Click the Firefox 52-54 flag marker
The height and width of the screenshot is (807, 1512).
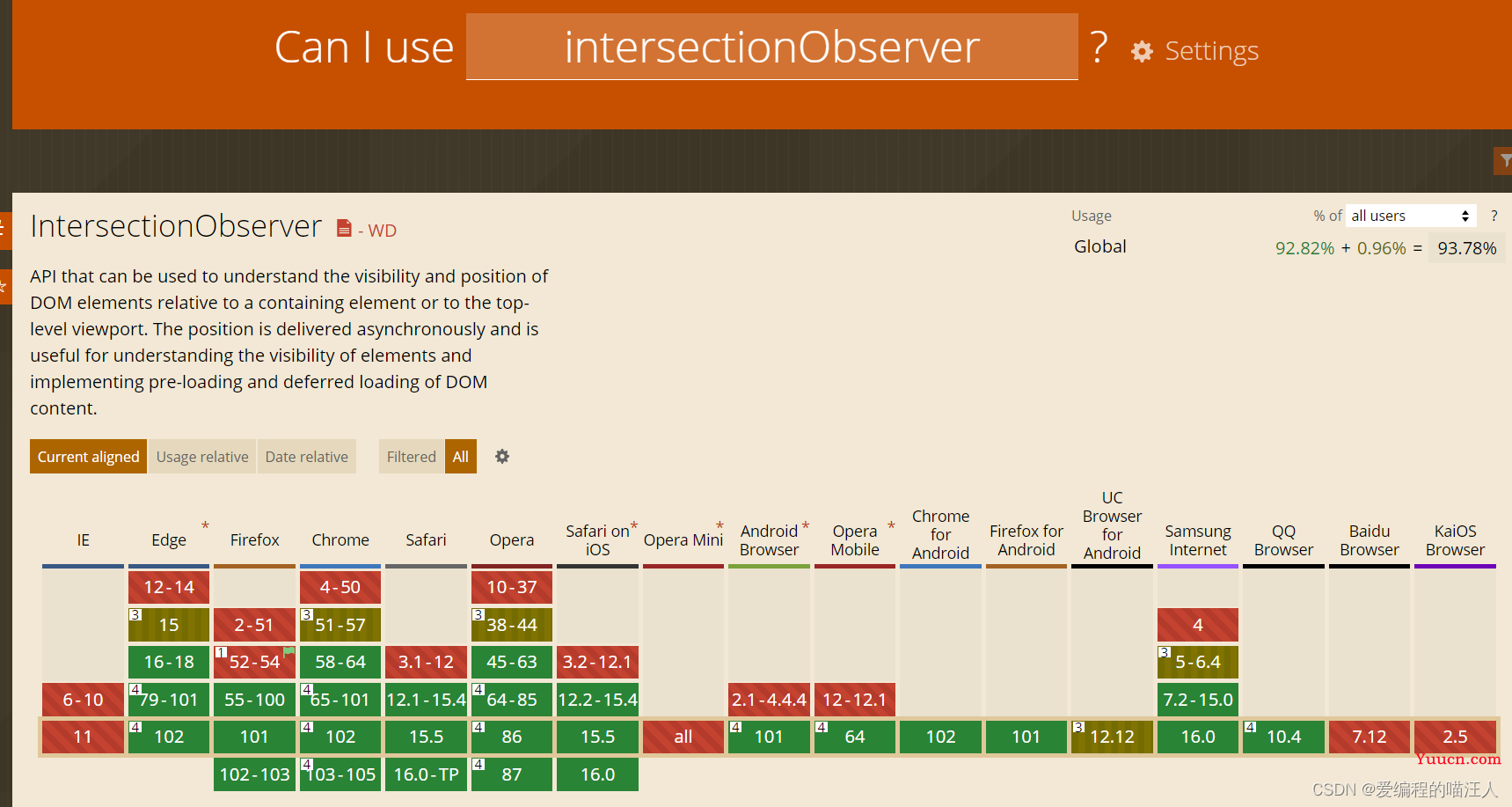(x=289, y=652)
